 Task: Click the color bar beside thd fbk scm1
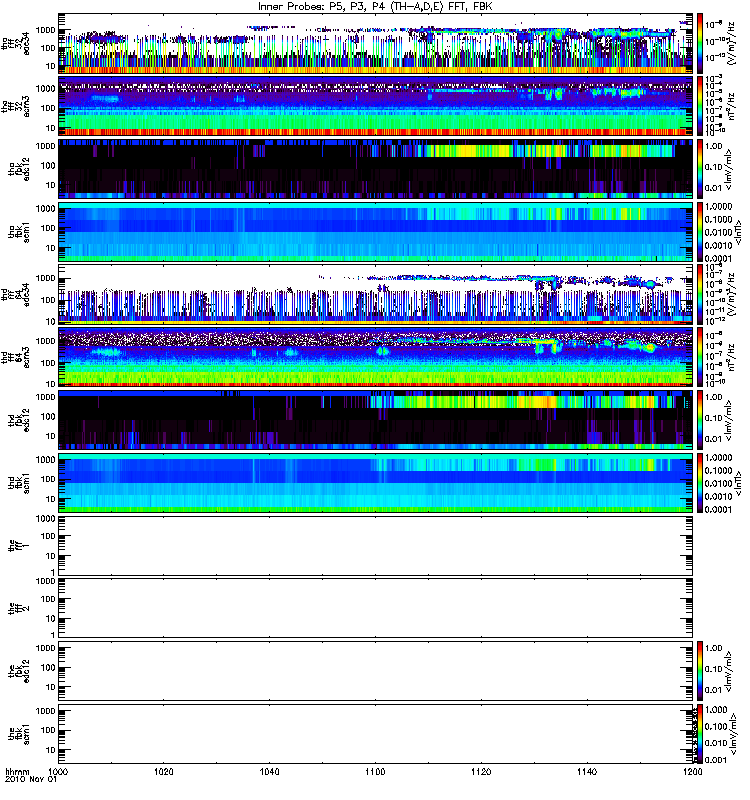point(700,483)
